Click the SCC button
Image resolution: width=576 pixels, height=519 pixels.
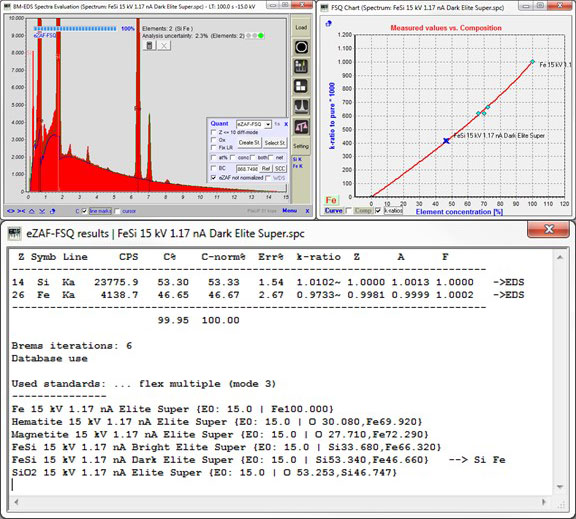click(x=280, y=169)
